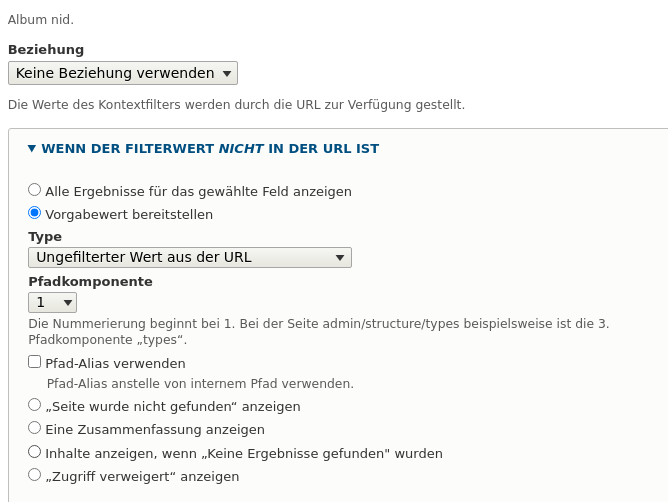The image size is (668, 502).
Task: Click the 'Vorgabewert bereitstellen' label text
Action: (129, 214)
